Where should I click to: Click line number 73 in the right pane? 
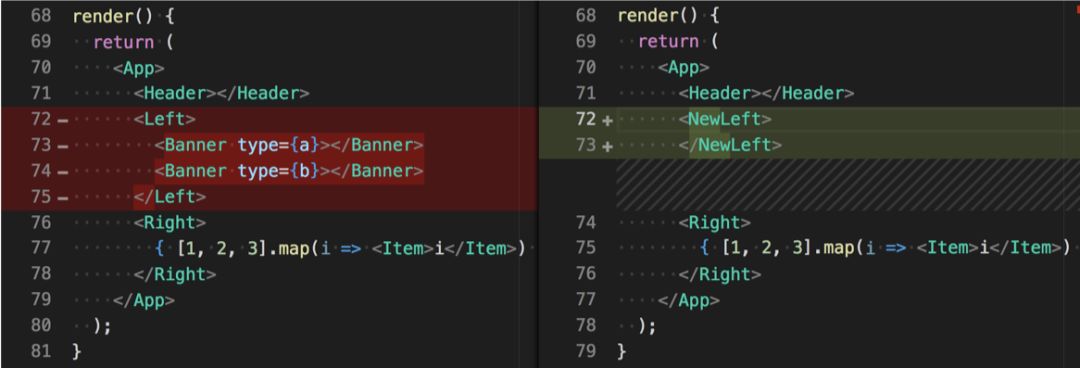click(585, 145)
